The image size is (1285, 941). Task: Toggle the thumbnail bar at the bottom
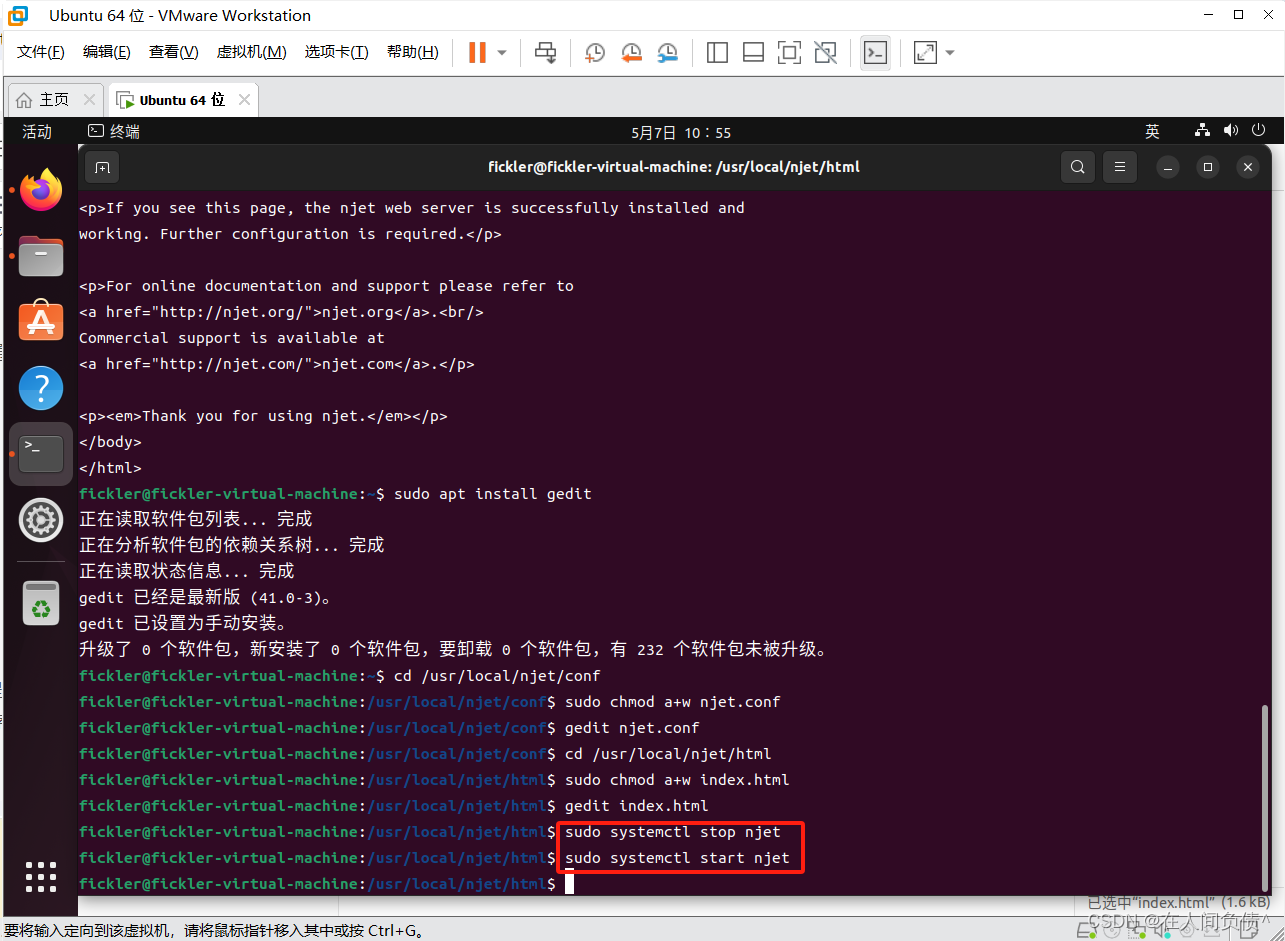(x=753, y=53)
